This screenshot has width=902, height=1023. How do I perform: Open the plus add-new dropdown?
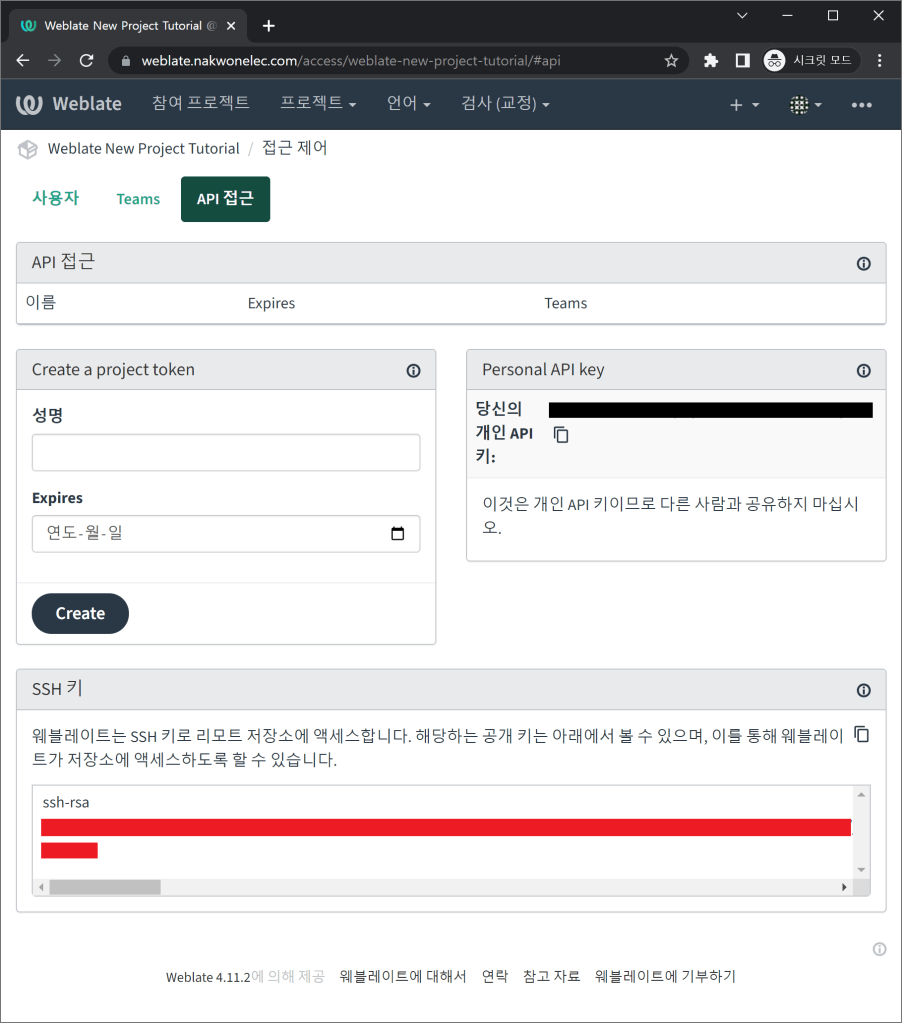click(744, 105)
